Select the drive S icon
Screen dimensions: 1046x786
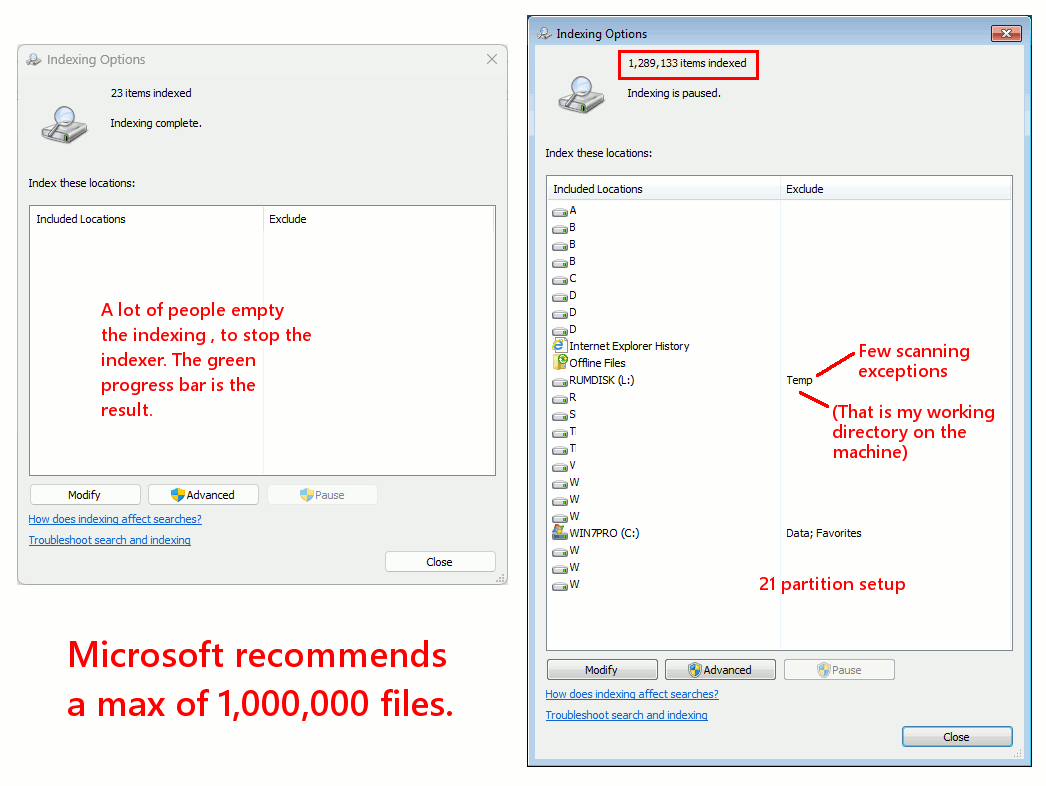560,415
